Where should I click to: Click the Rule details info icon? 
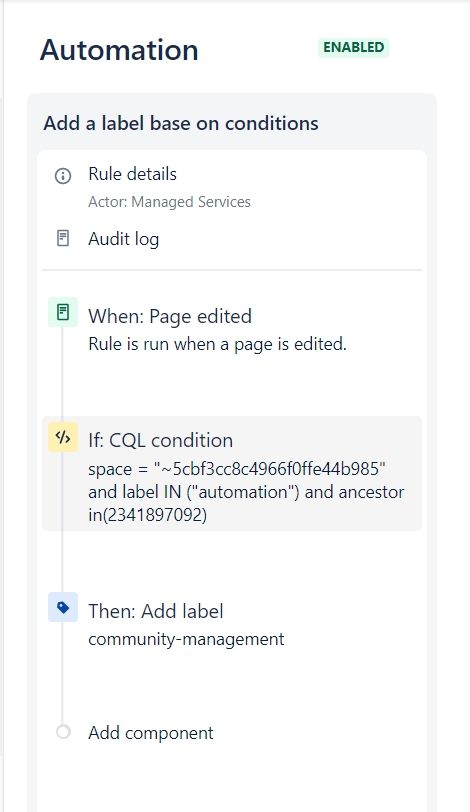point(63,176)
